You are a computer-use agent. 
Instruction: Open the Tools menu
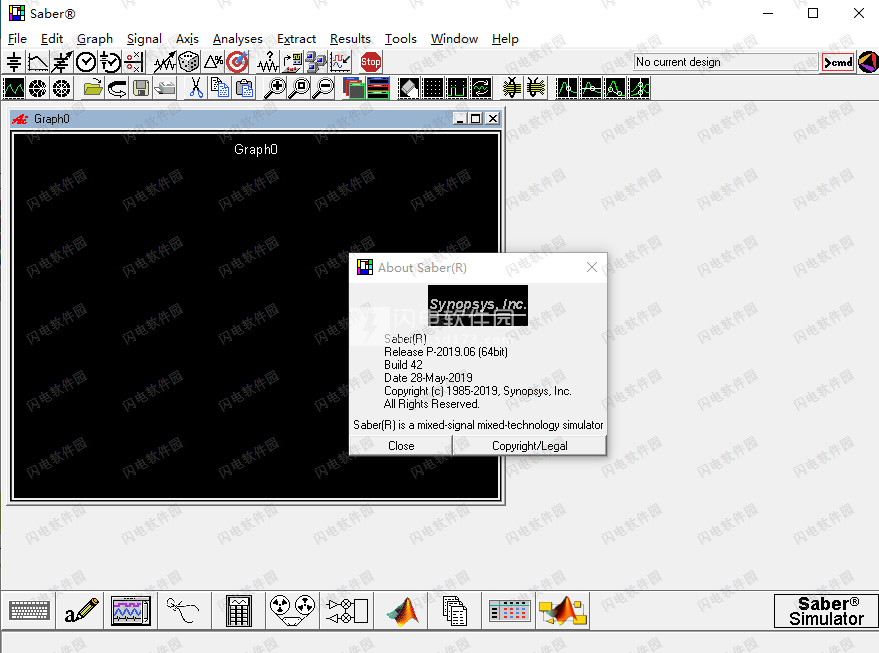coord(401,39)
